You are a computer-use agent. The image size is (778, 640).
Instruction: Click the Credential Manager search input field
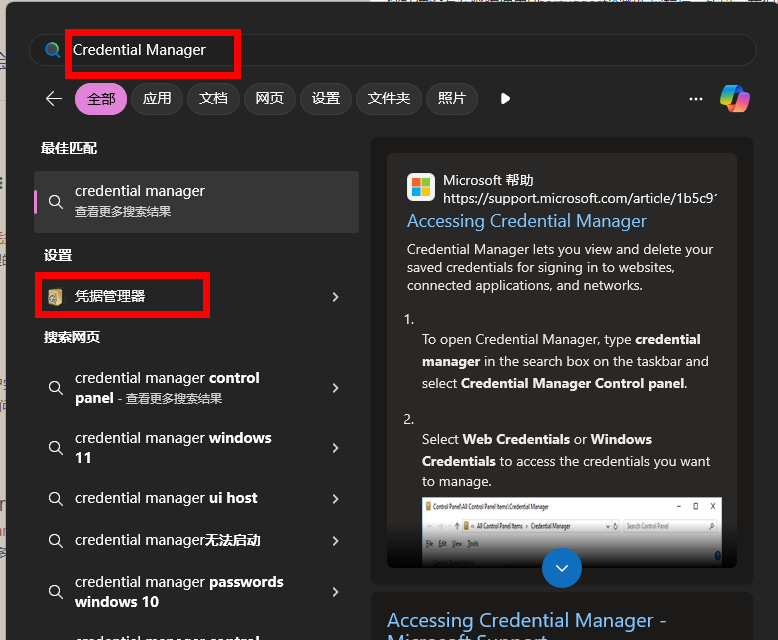tap(400, 50)
